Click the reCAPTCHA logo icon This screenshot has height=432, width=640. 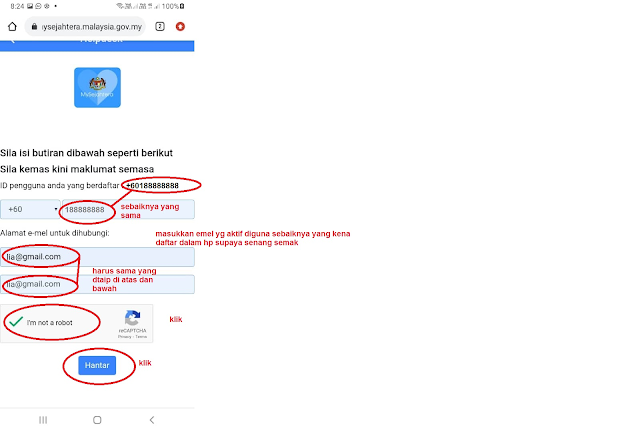pyautogui.click(x=132, y=318)
